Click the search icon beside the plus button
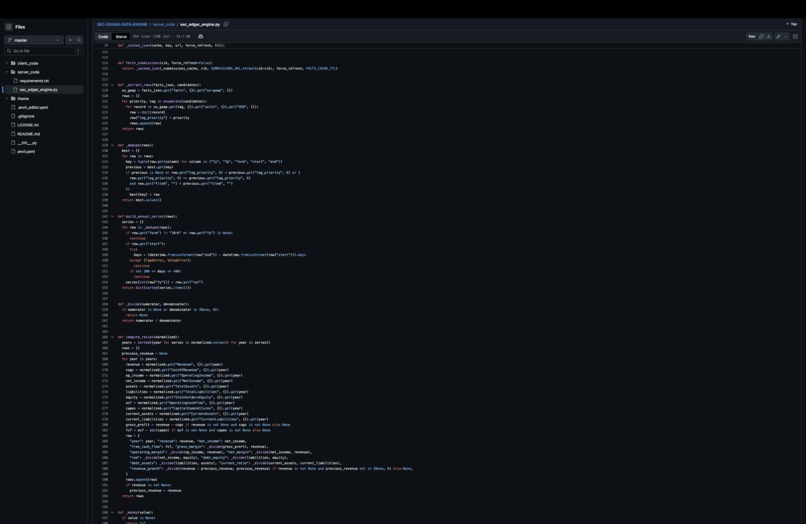This screenshot has width=806, height=524. (79, 40)
